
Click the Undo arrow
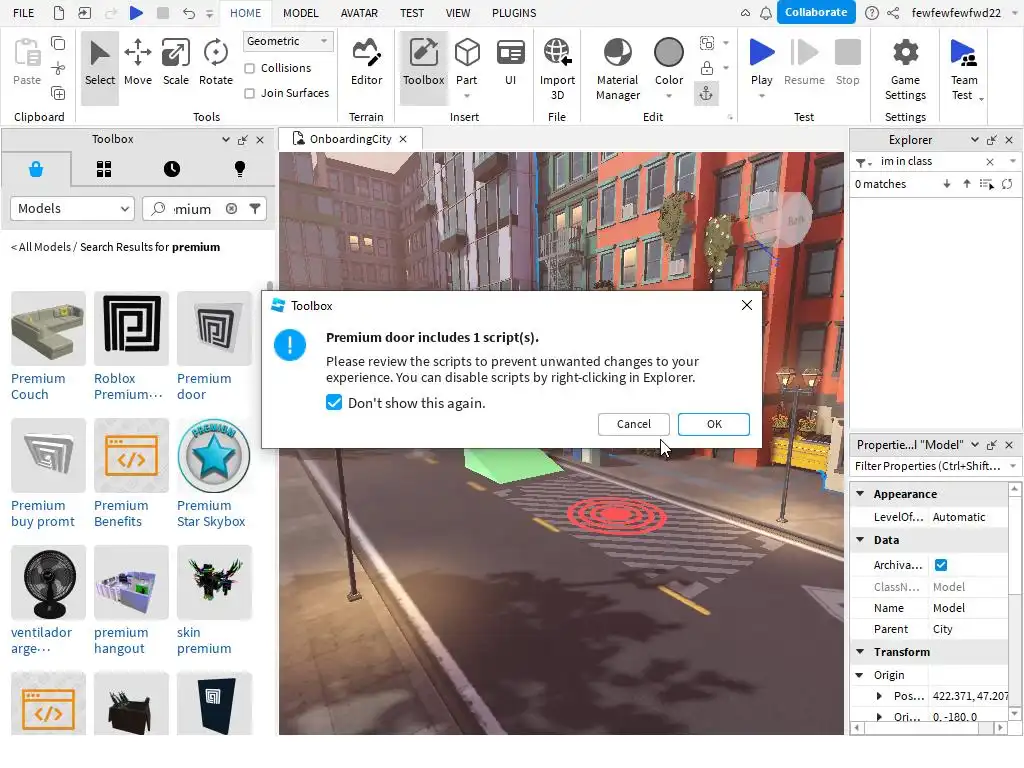pos(189,13)
